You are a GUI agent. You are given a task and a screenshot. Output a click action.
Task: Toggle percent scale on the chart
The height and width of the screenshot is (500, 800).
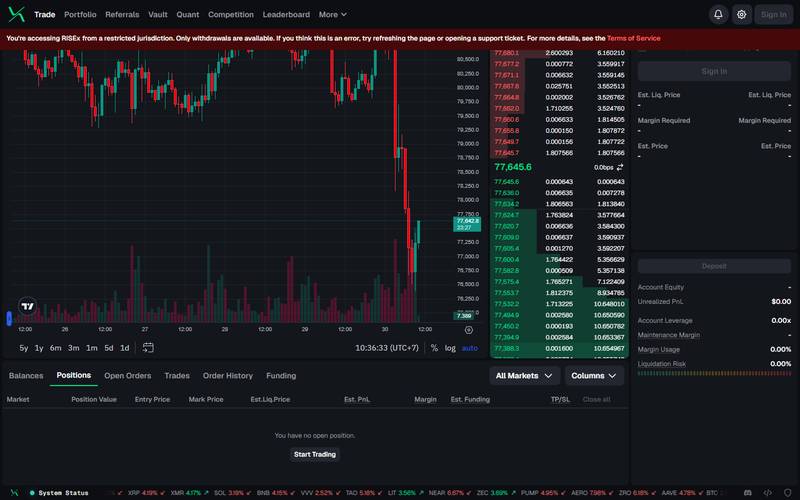coord(434,348)
